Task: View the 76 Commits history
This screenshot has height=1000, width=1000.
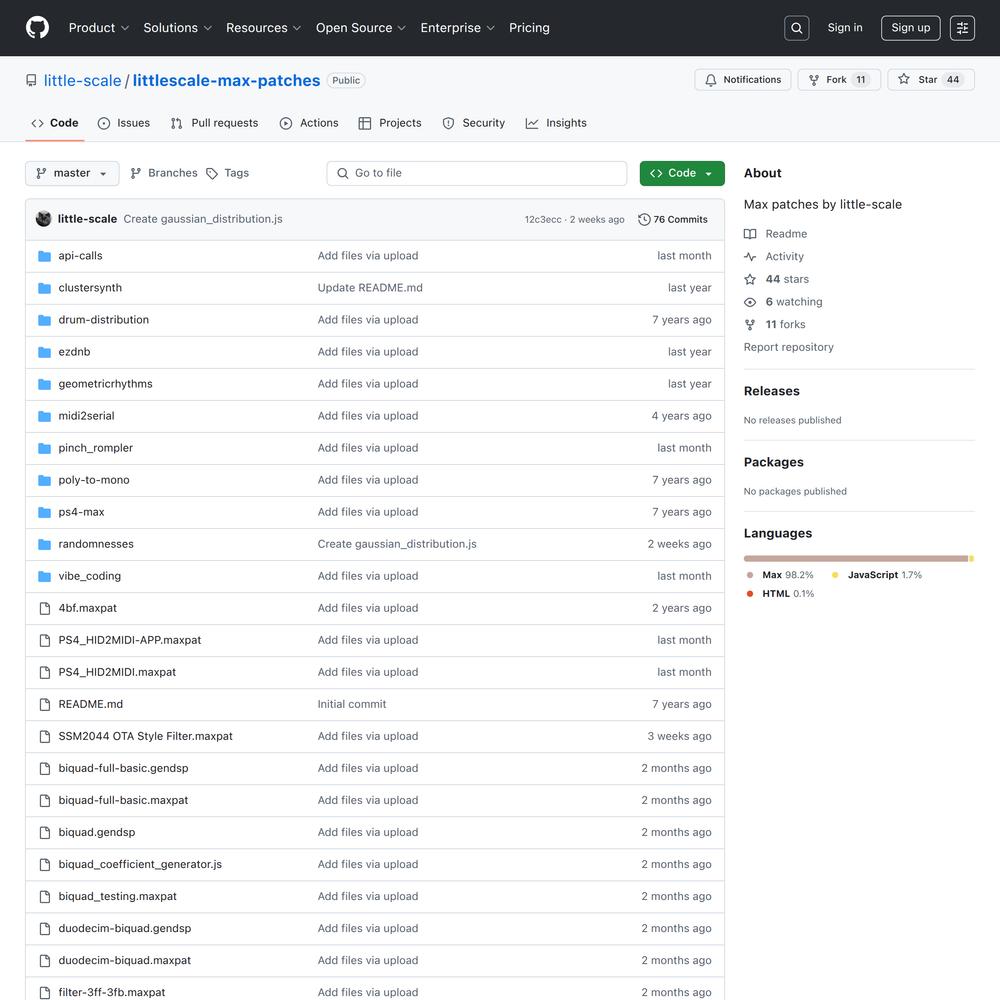Action: click(x=673, y=219)
